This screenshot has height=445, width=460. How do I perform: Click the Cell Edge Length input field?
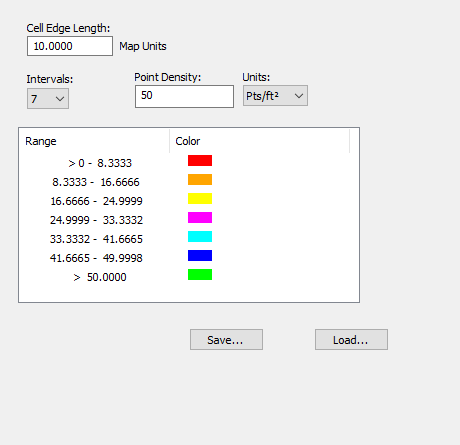[x=70, y=46]
